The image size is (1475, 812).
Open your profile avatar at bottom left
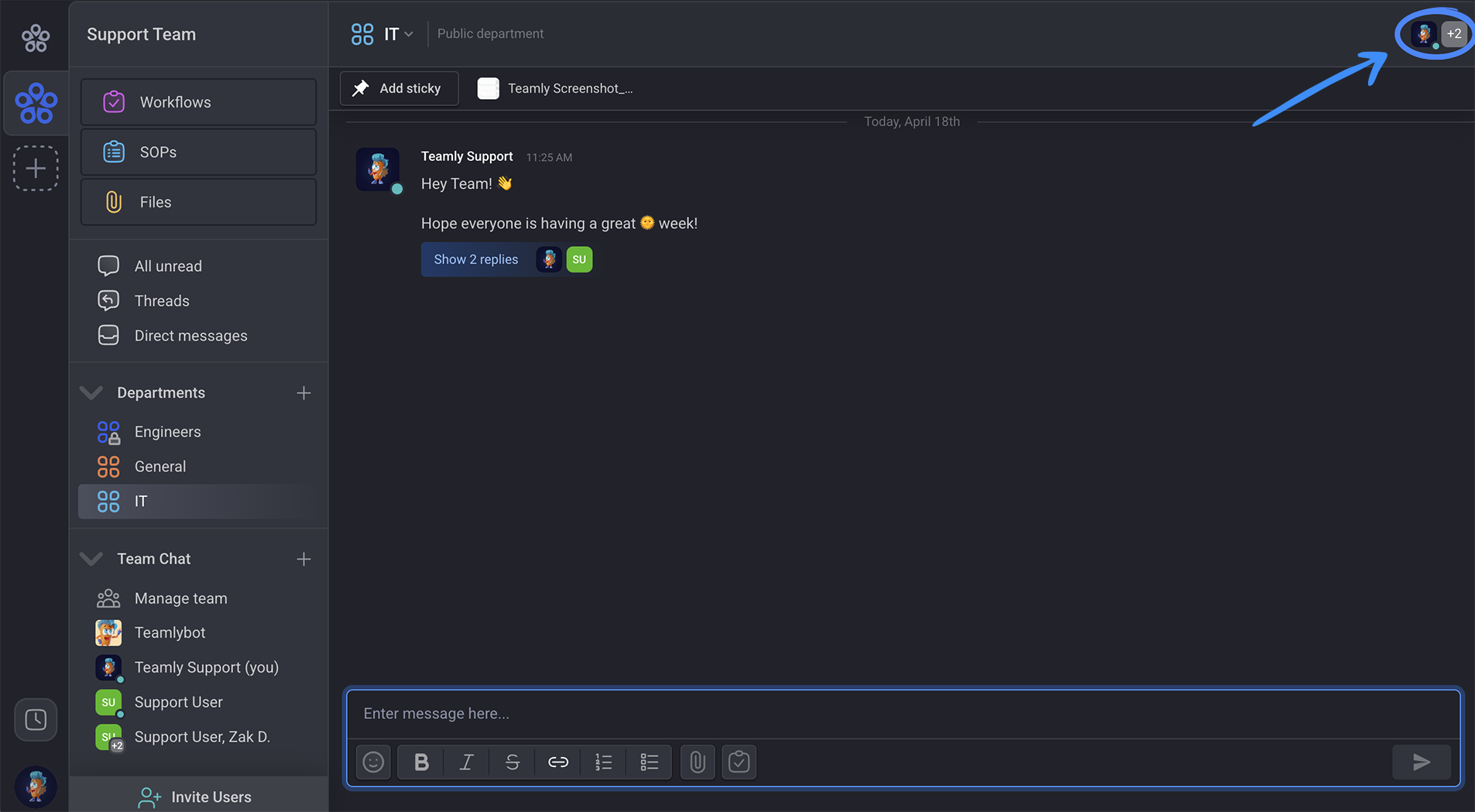click(36, 786)
